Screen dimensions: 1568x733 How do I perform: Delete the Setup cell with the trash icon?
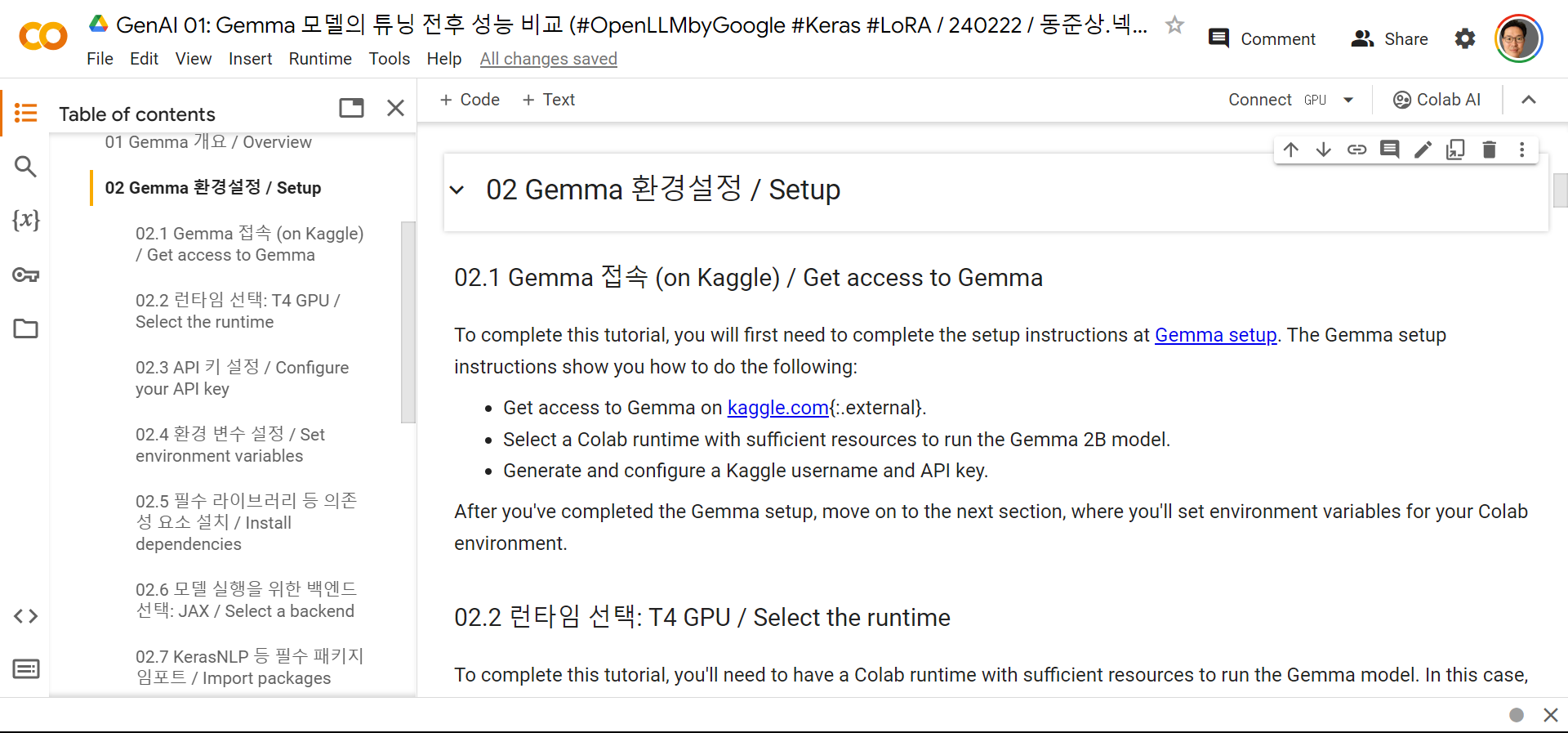1490,150
